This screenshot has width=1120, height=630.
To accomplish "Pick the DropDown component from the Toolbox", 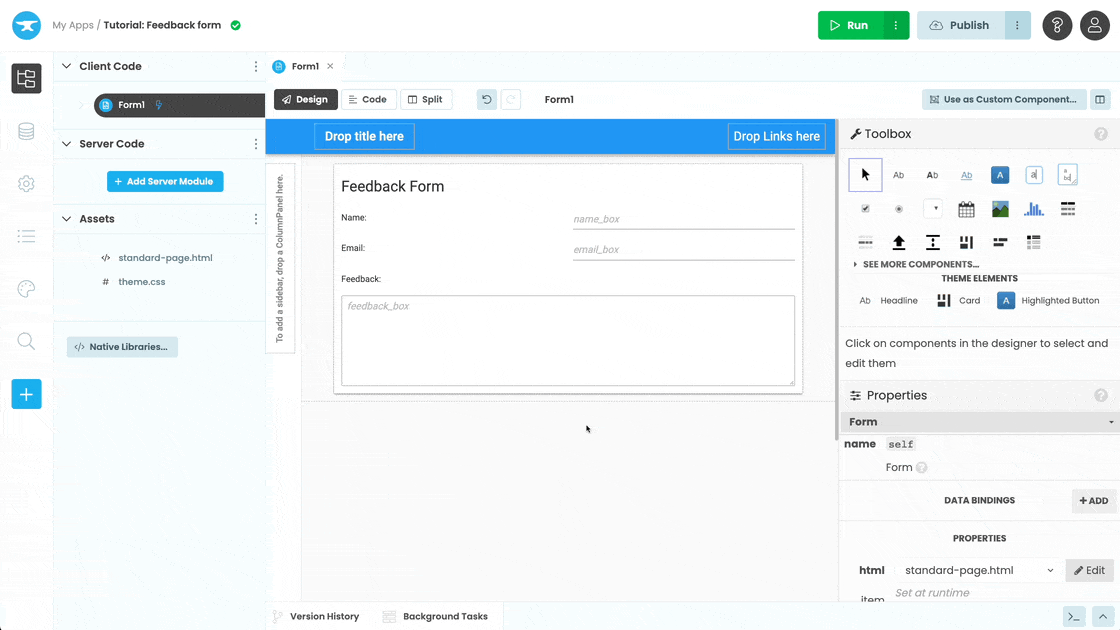I will tap(932, 208).
